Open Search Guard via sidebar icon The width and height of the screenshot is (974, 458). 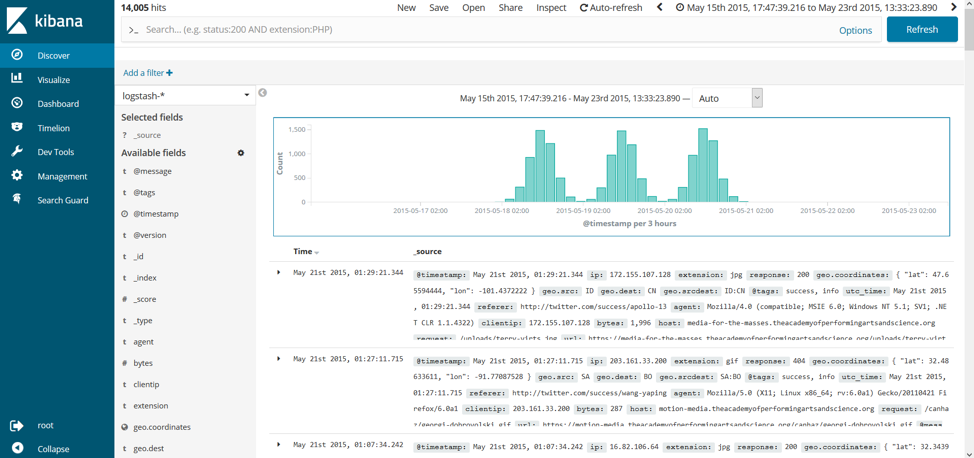[x=17, y=199]
